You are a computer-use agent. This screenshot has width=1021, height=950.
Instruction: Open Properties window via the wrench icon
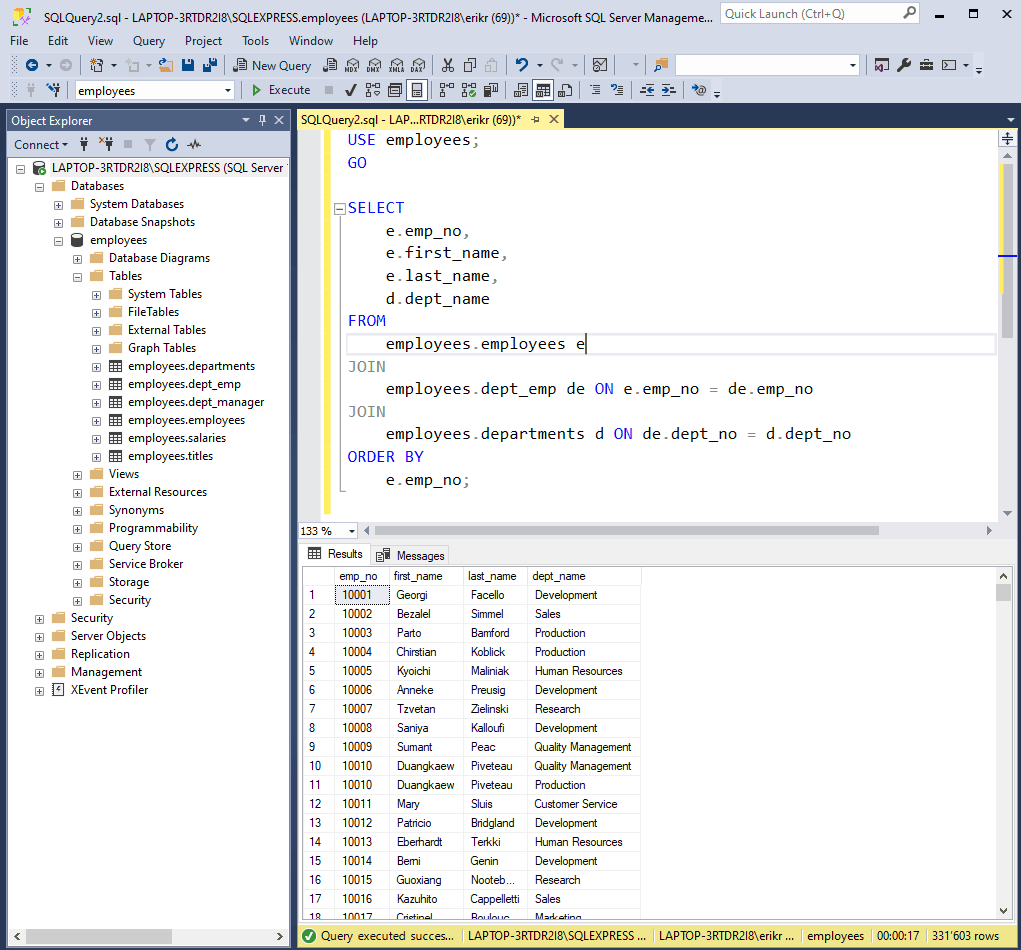(904, 65)
